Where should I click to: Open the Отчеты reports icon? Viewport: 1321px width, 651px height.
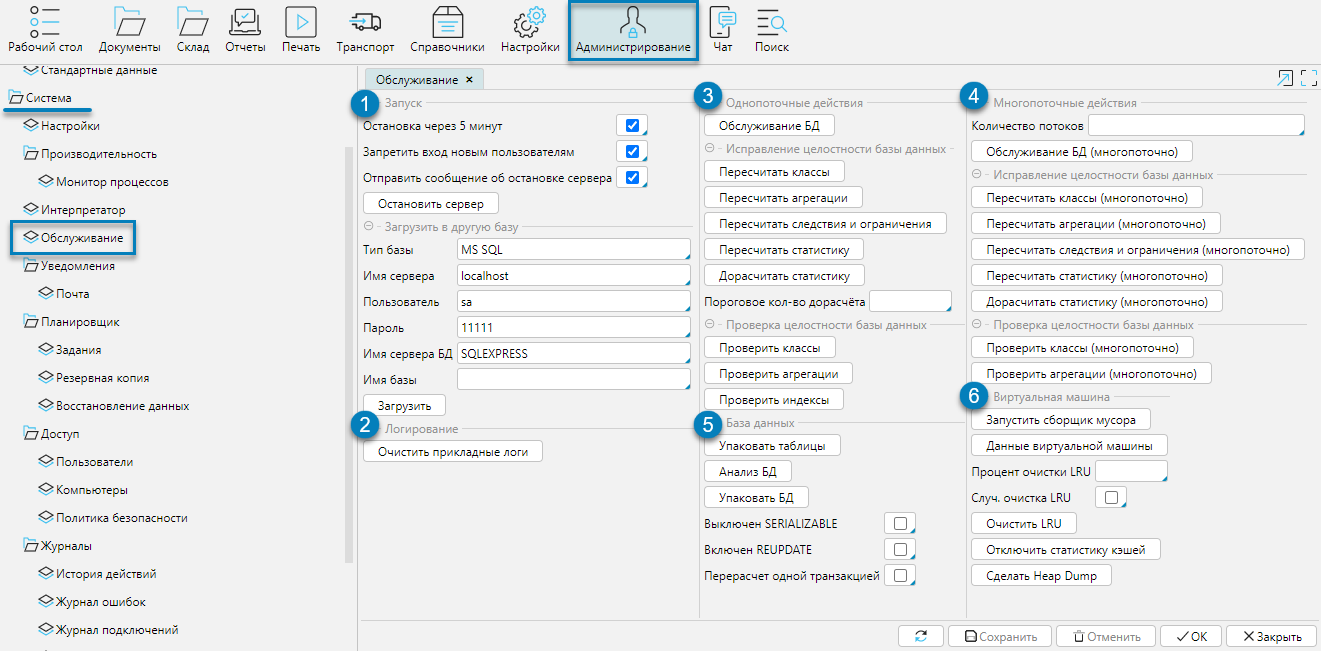245,22
